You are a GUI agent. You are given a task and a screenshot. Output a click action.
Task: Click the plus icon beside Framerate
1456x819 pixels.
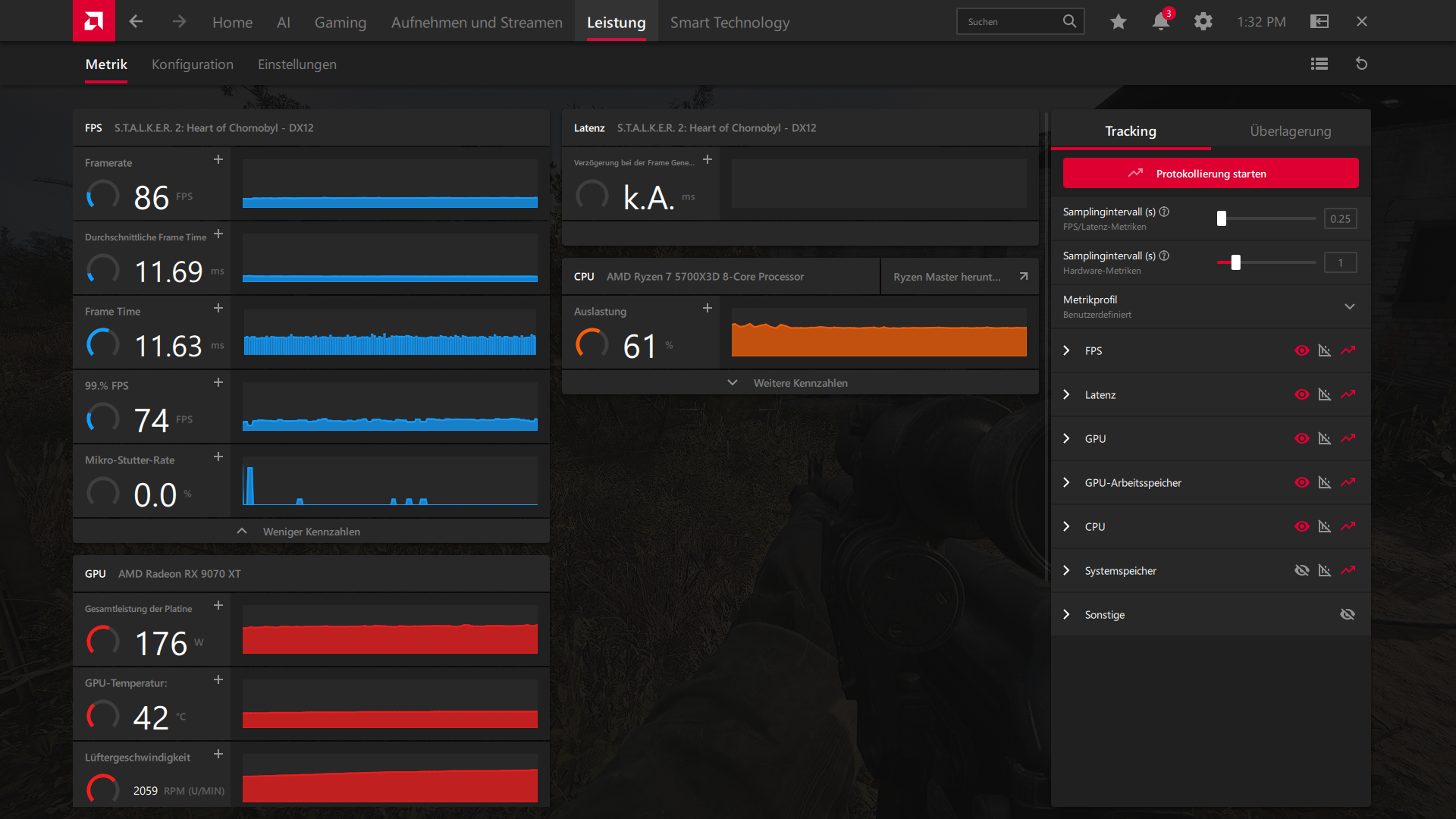[x=218, y=159]
